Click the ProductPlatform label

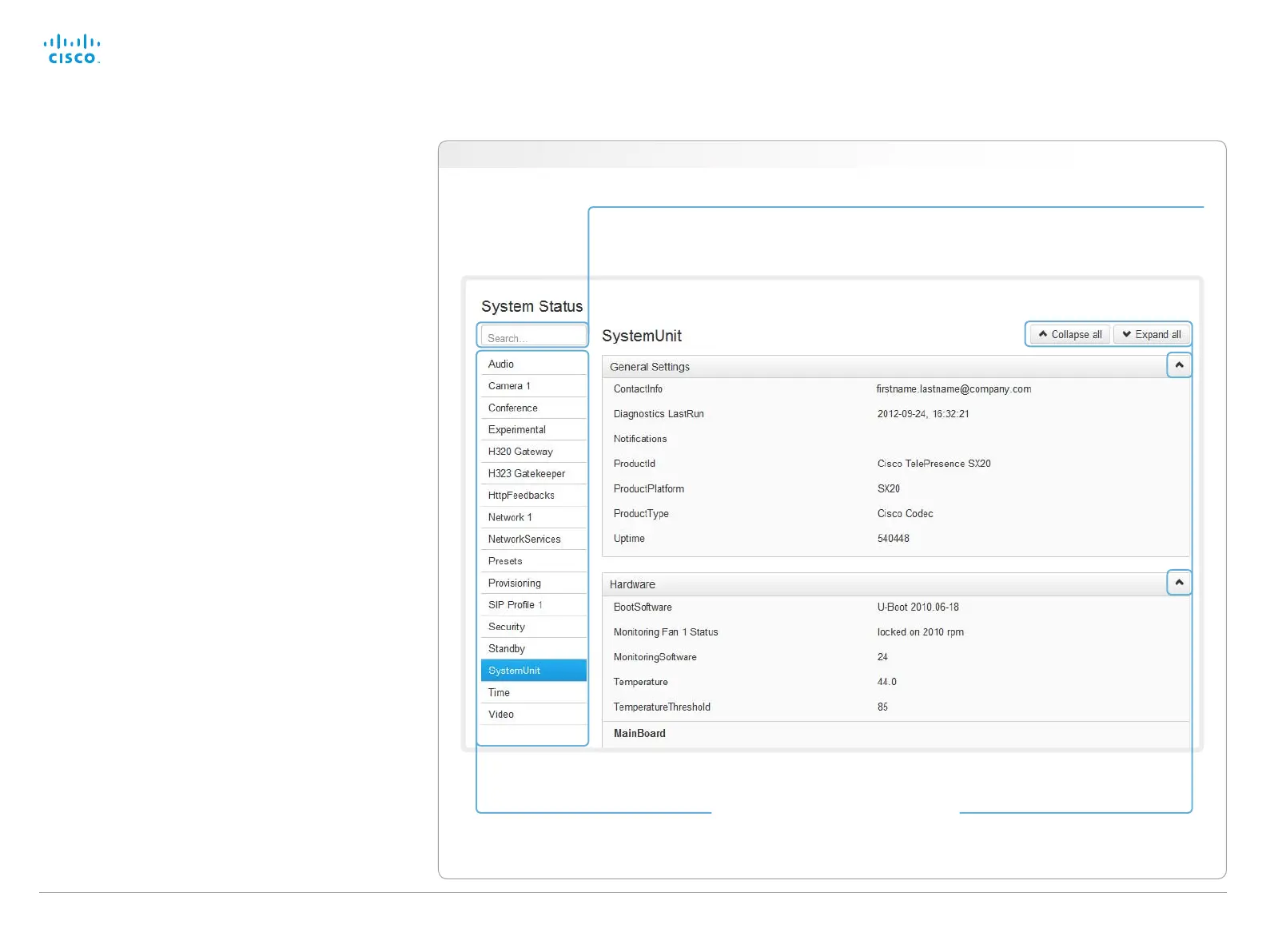click(649, 488)
